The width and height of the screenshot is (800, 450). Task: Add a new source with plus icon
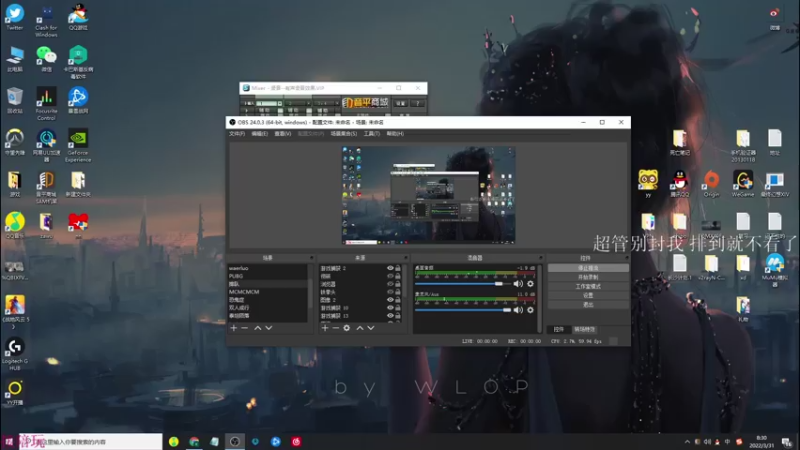325,328
